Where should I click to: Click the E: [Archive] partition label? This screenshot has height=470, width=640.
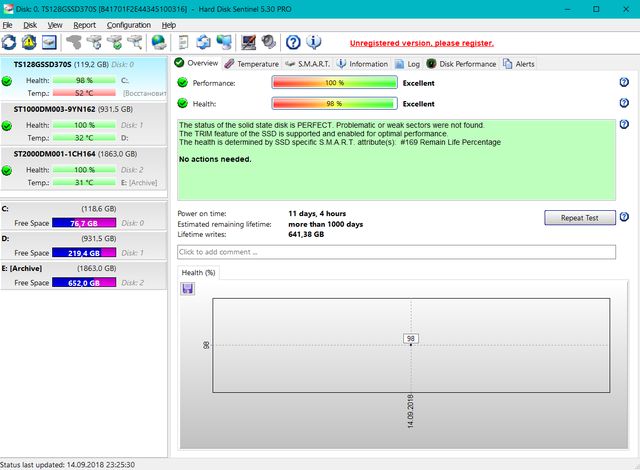point(22,268)
